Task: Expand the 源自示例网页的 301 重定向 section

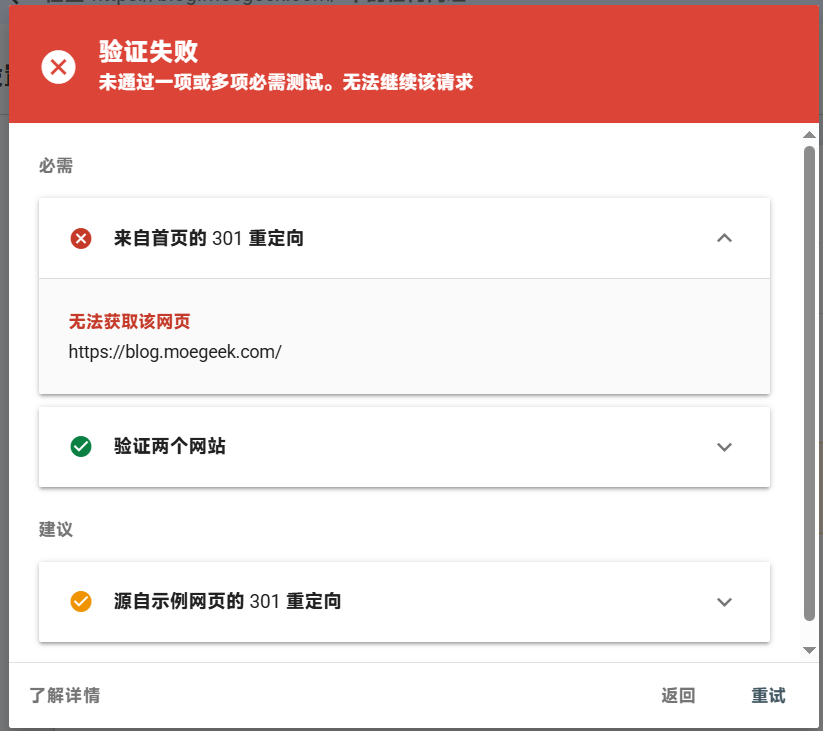Action: [x=724, y=601]
